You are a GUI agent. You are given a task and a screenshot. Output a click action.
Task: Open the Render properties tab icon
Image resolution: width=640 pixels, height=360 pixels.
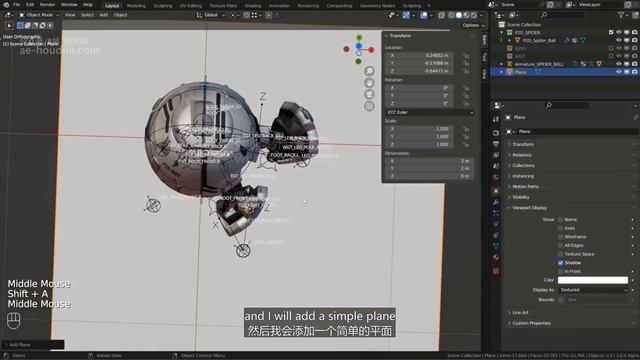point(496,133)
